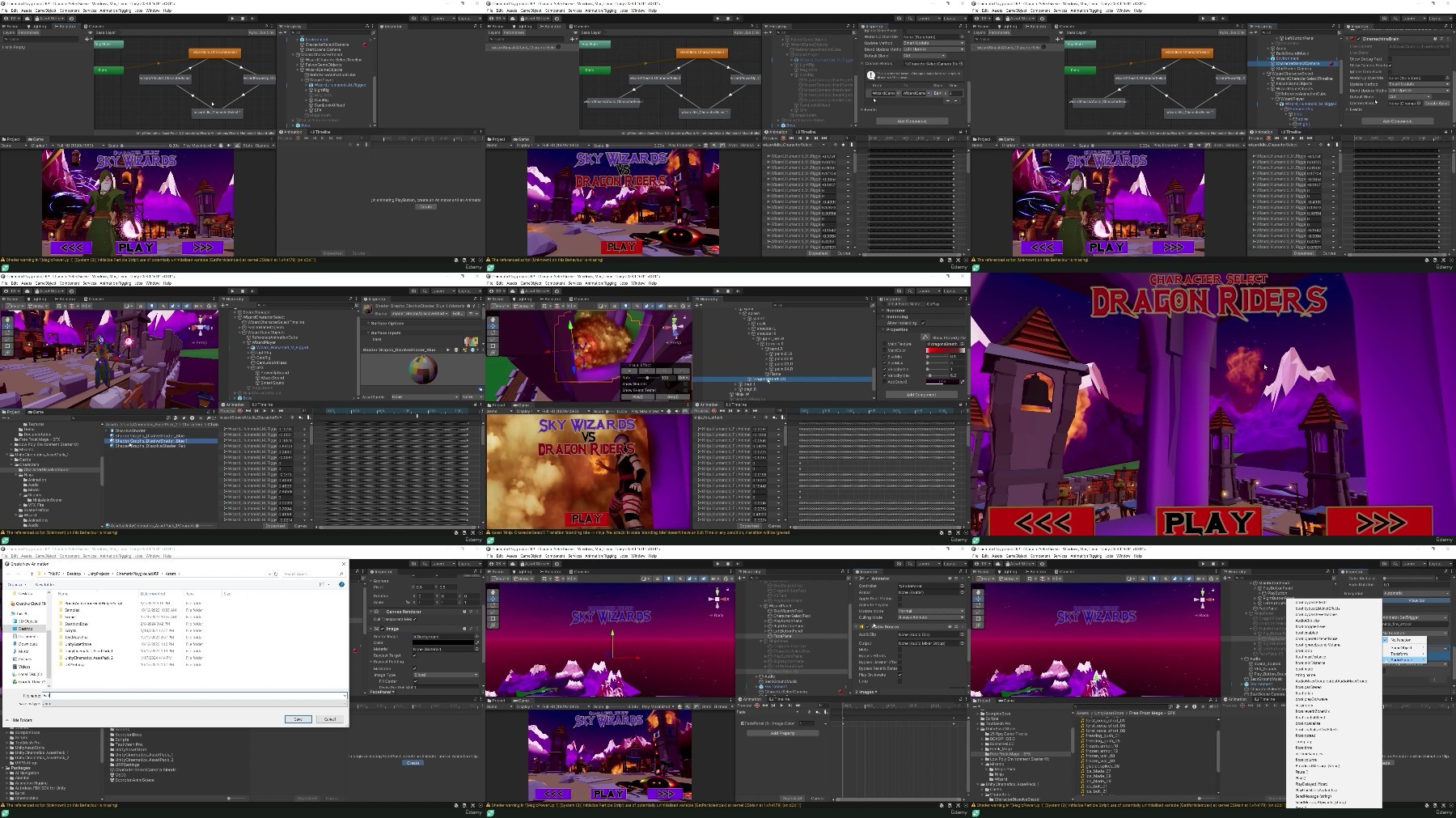Click the red PLAY button beside the ninja
The height and width of the screenshot is (818, 1456).
[586, 518]
